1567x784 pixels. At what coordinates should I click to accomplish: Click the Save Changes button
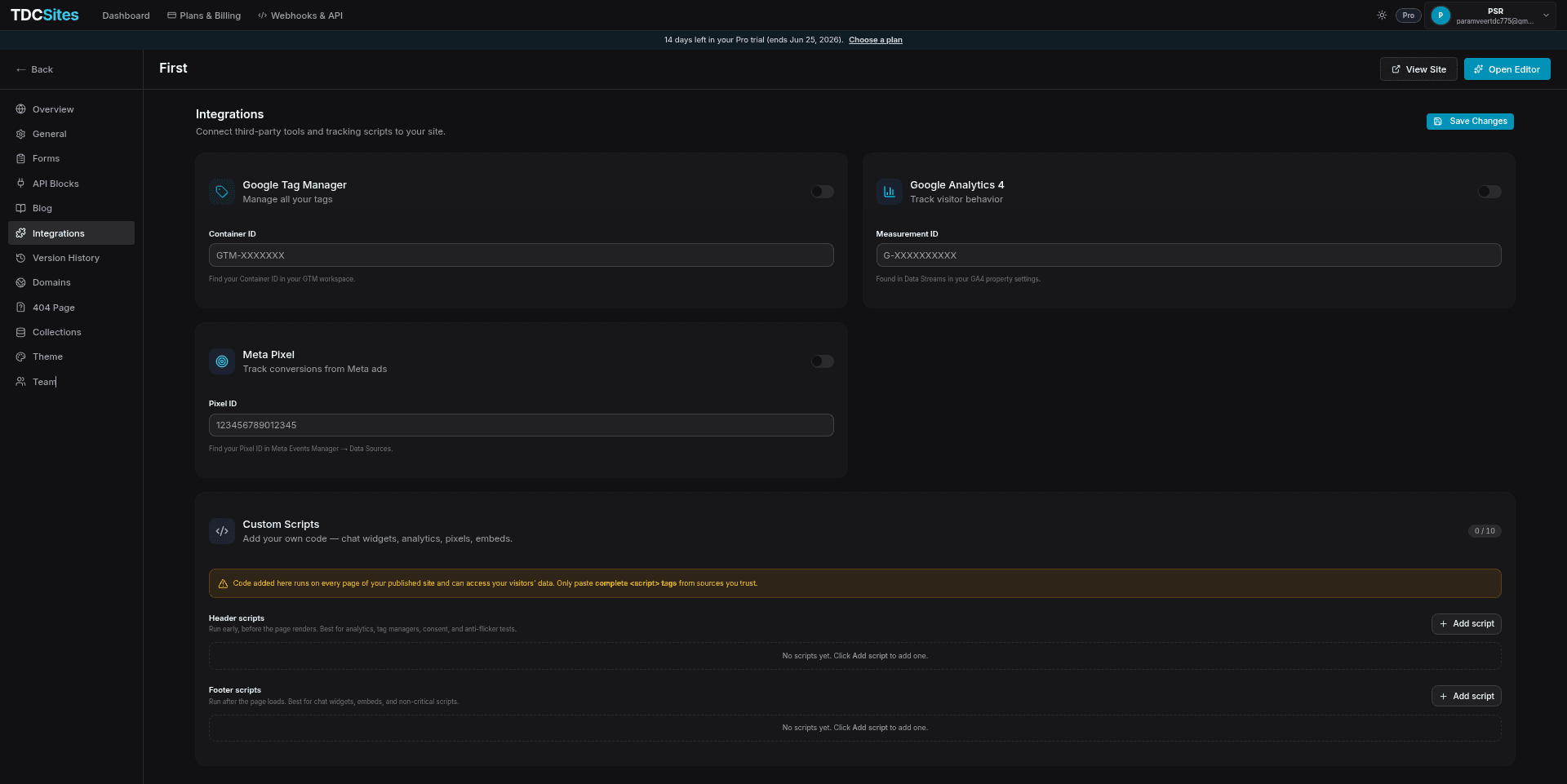(1470, 122)
